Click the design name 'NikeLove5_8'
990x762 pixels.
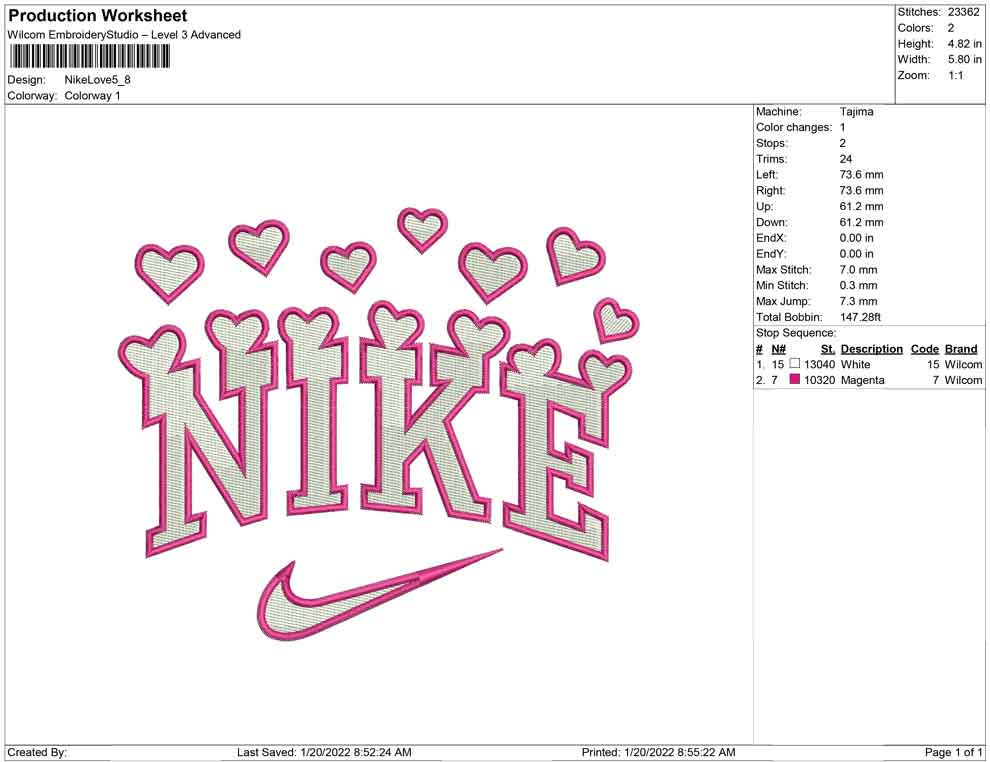[x=97, y=80]
